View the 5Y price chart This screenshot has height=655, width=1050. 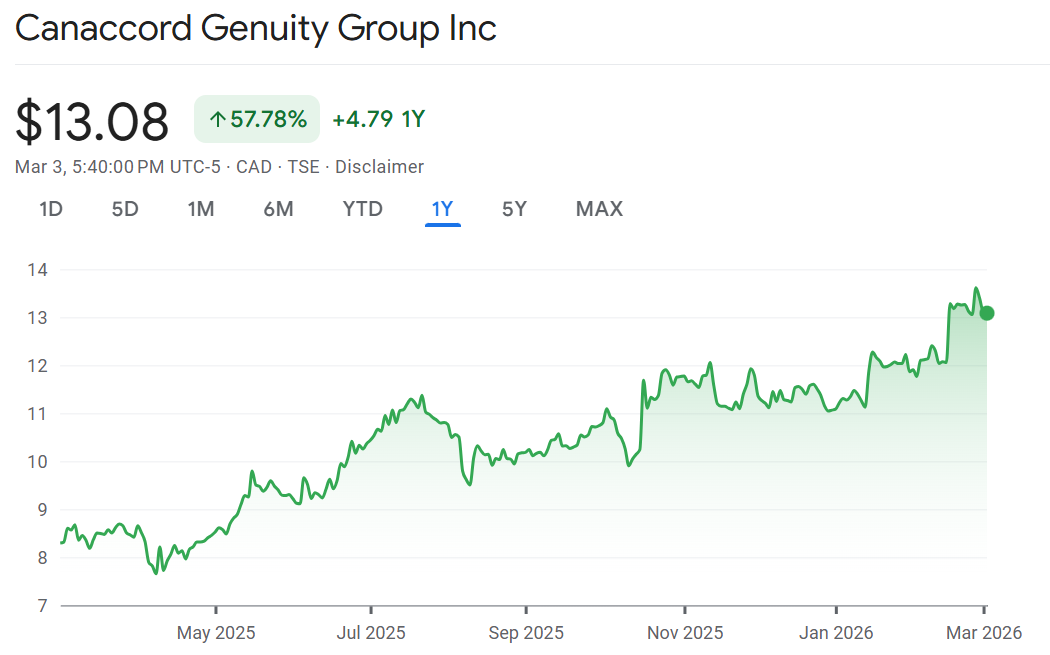point(514,209)
